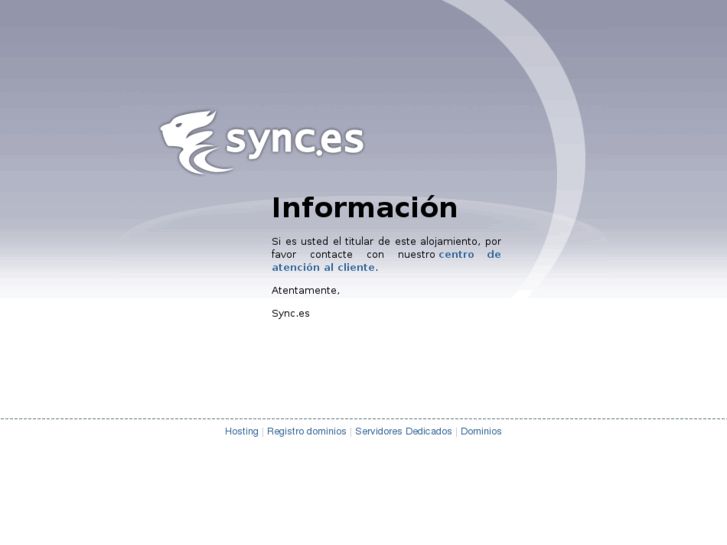The image size is (727, 545).
Task: Click the sync.es logo
Action: click(x=262, y=142)
